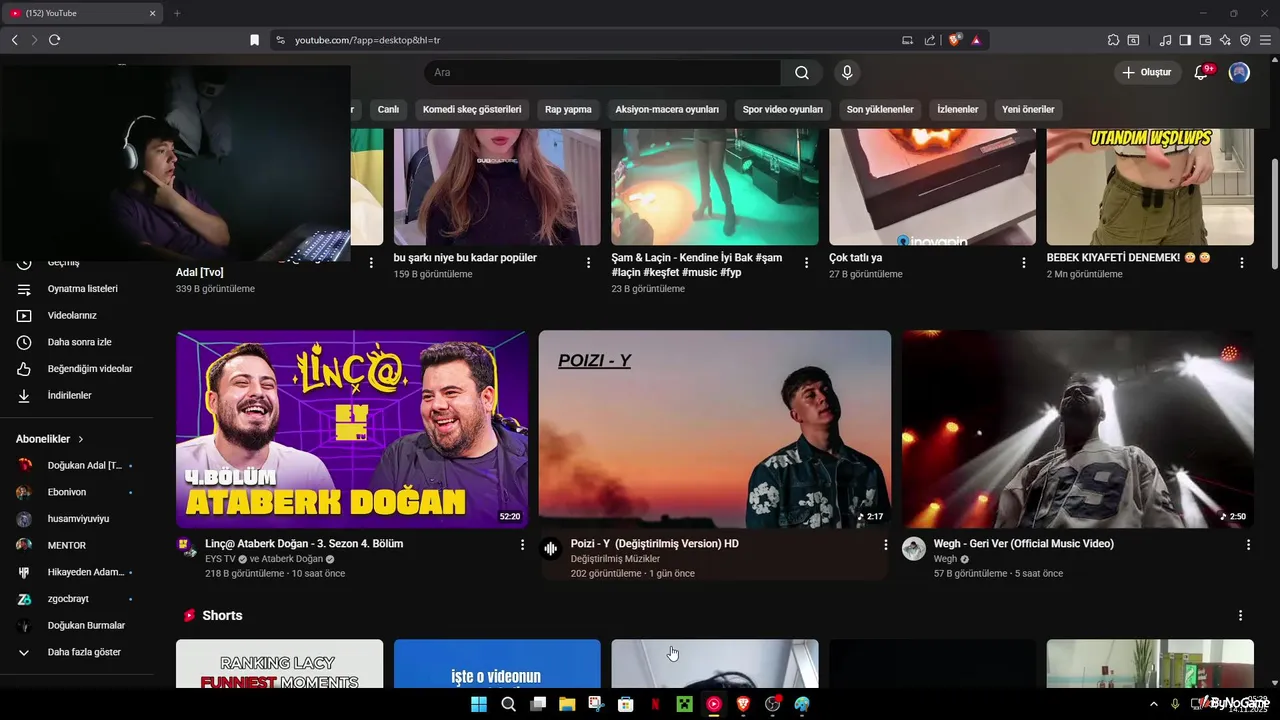Open options for Wegh - Geri Ver video
The width and height of the screenshot is (1280, 720).
click(x=1248, y=545)
